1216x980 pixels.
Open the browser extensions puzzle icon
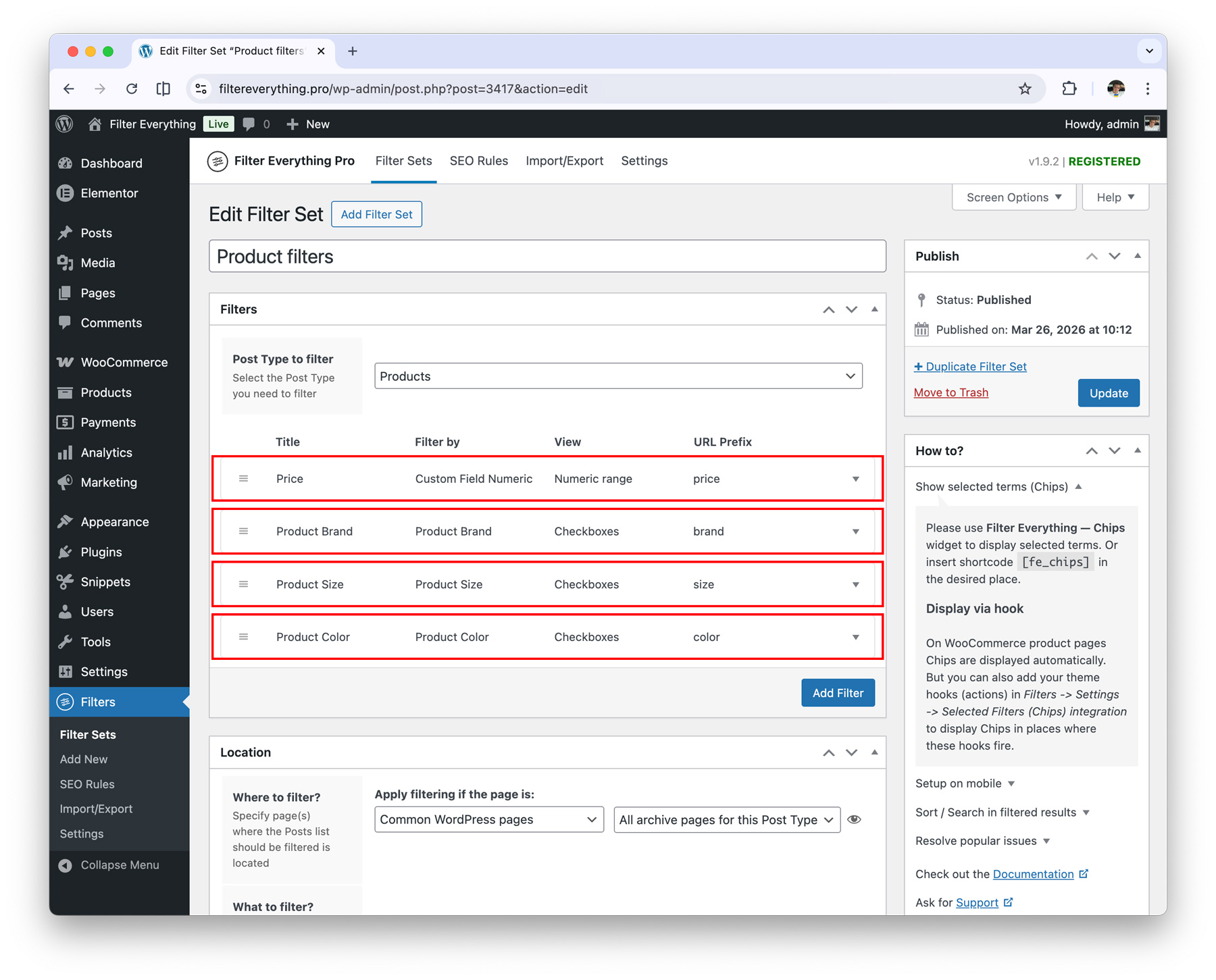coord(1069,88)
